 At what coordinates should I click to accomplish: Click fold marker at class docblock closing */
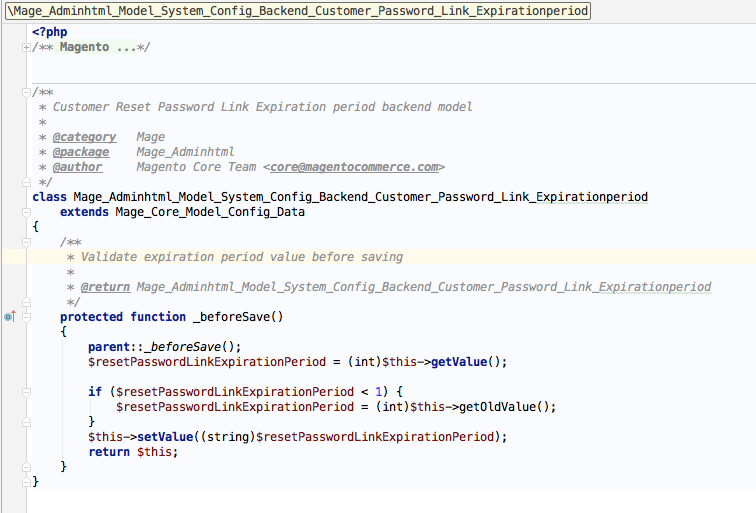(26, 182)
